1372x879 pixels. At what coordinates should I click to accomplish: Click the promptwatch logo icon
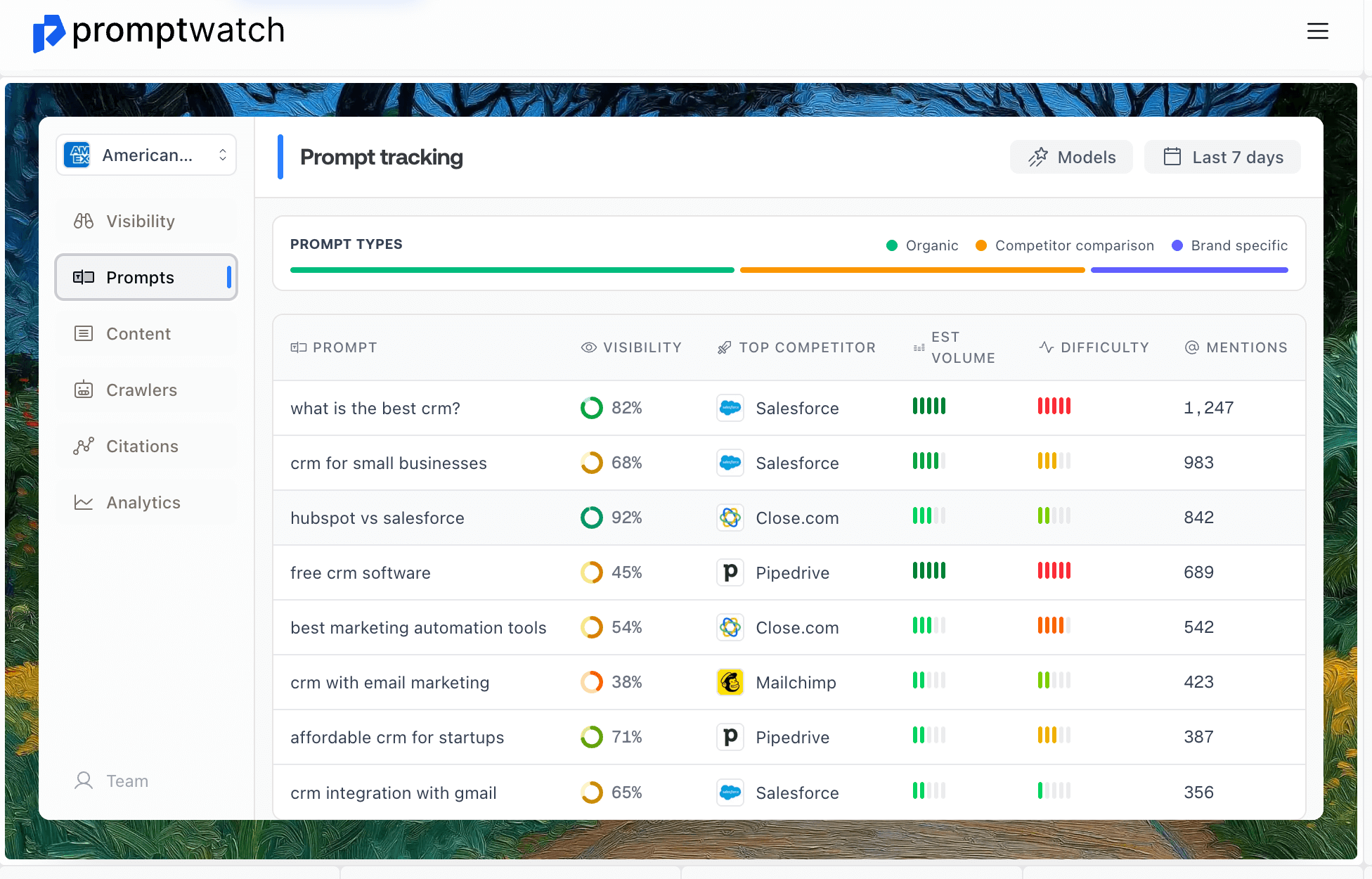click(48, 33)
